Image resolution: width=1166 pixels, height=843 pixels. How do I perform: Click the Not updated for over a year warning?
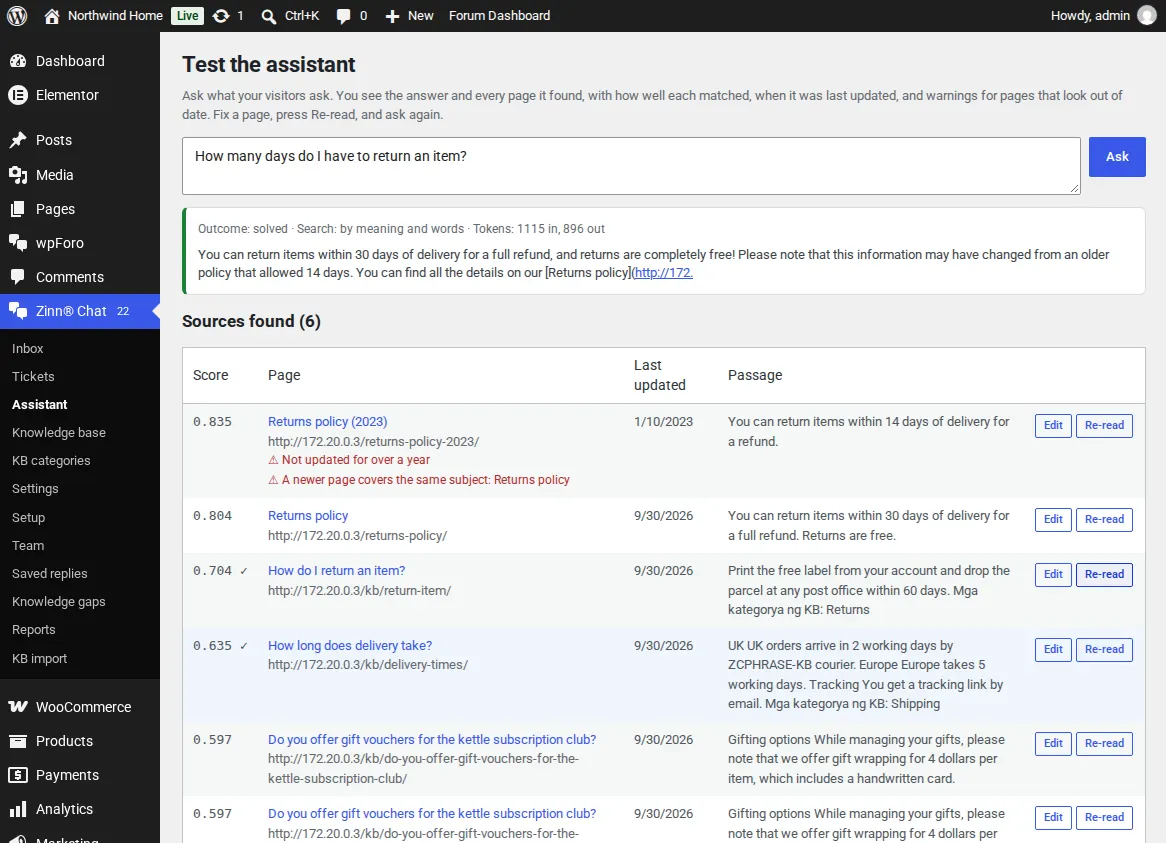[349, 460]
